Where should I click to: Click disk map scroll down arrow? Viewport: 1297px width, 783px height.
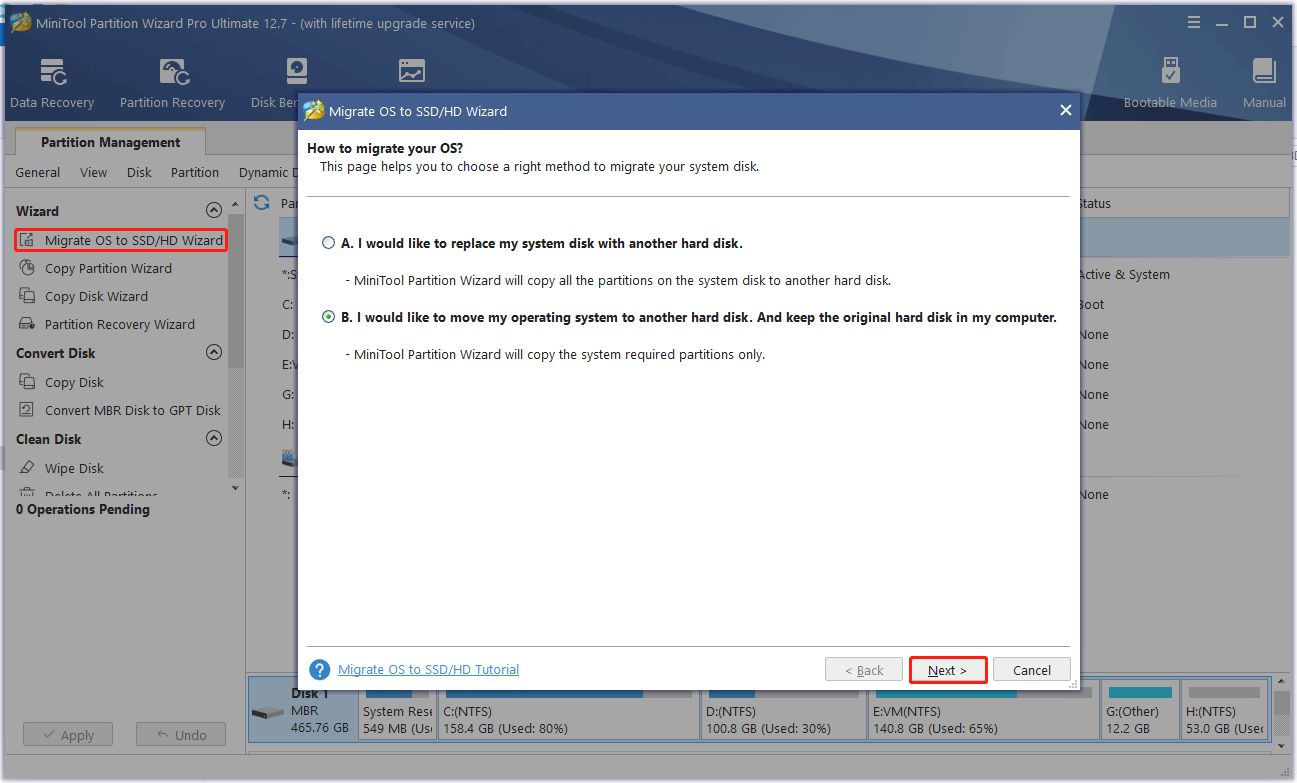[1281, 746]
